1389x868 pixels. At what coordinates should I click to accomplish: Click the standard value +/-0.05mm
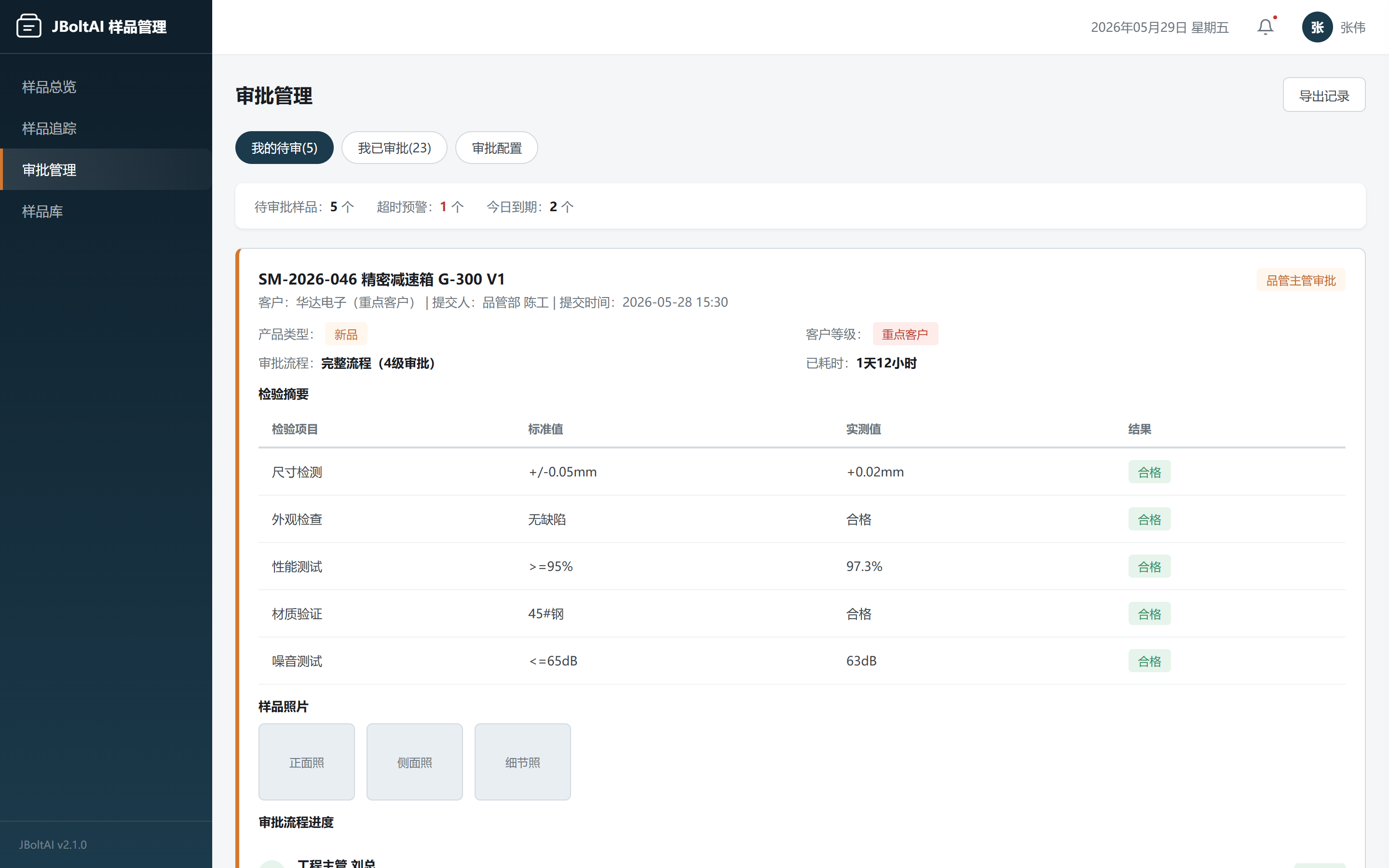pyautogui.click(x=562, y=472)
